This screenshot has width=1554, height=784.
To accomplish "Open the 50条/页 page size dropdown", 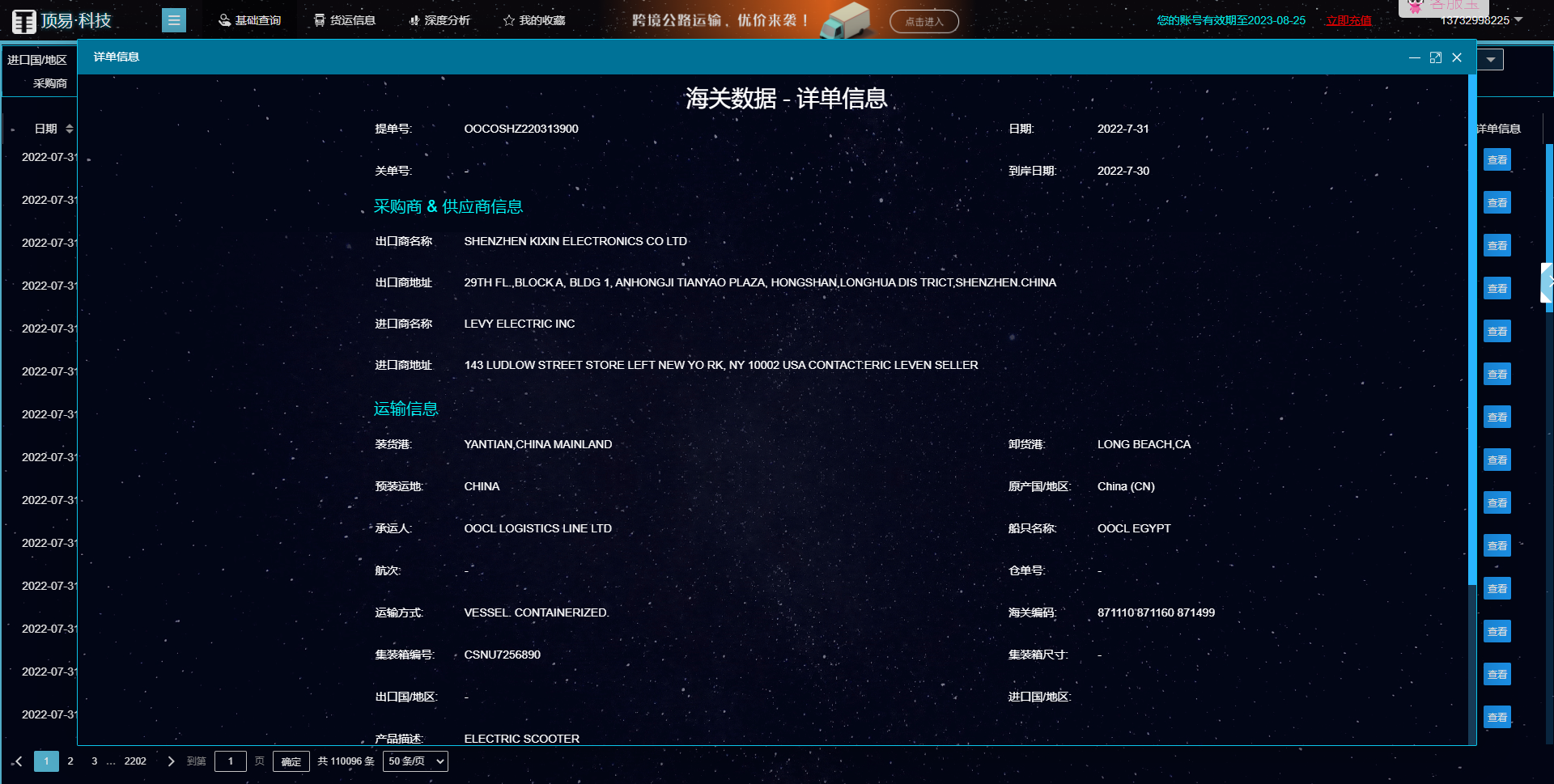I will pos(415,761).
